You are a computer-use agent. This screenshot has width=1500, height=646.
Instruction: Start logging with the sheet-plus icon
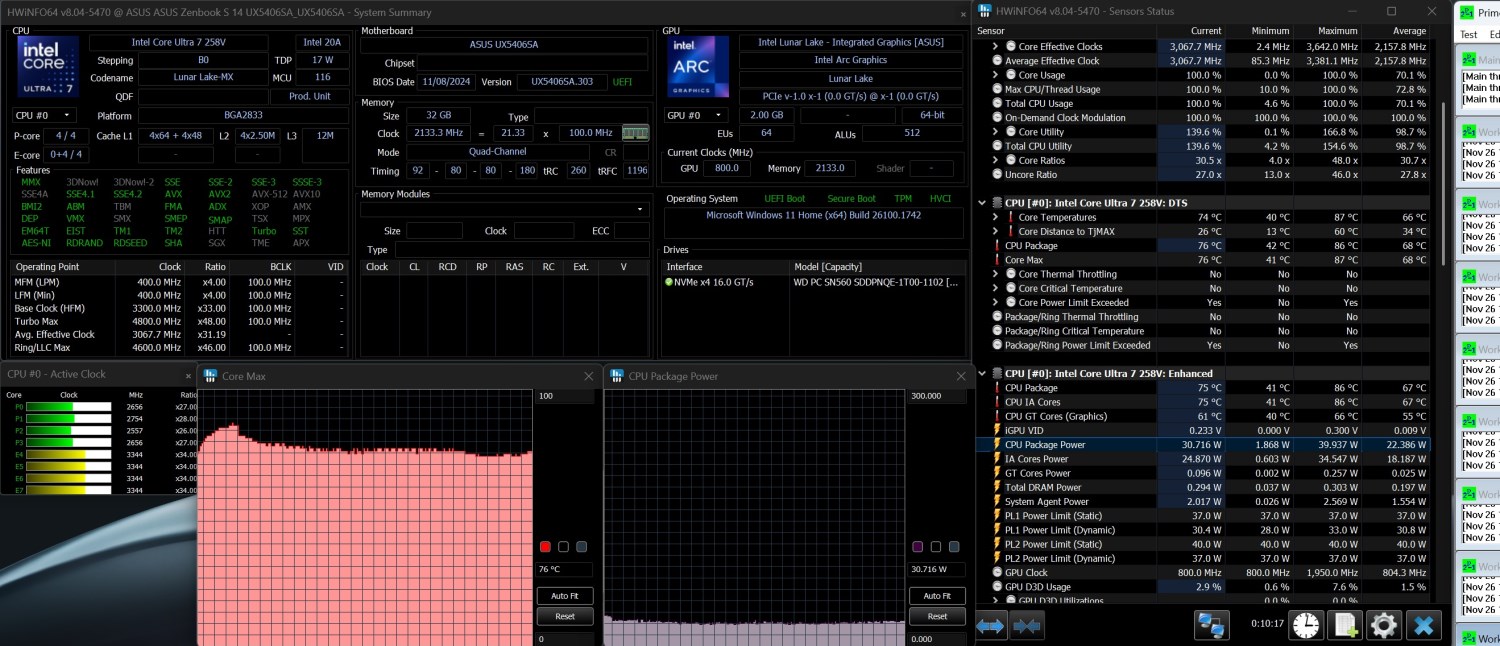pyautogui.click(x=1345, y=626)
